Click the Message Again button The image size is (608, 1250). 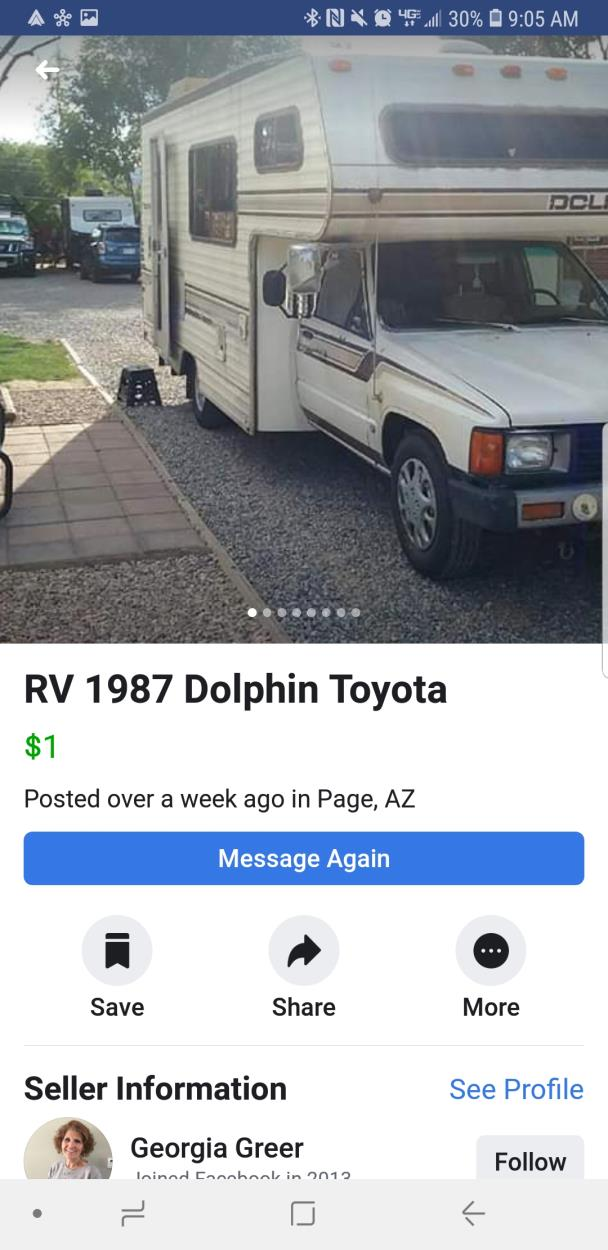(304, 858)
